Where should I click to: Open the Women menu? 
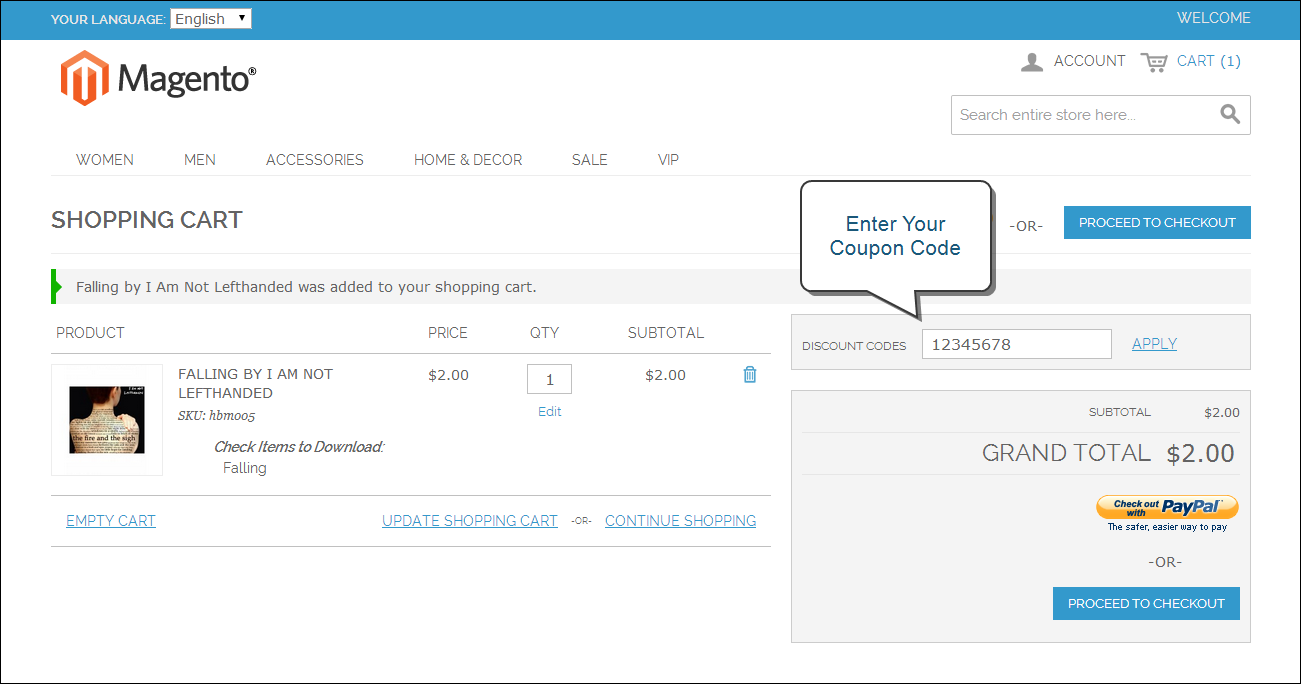(105, 160)
